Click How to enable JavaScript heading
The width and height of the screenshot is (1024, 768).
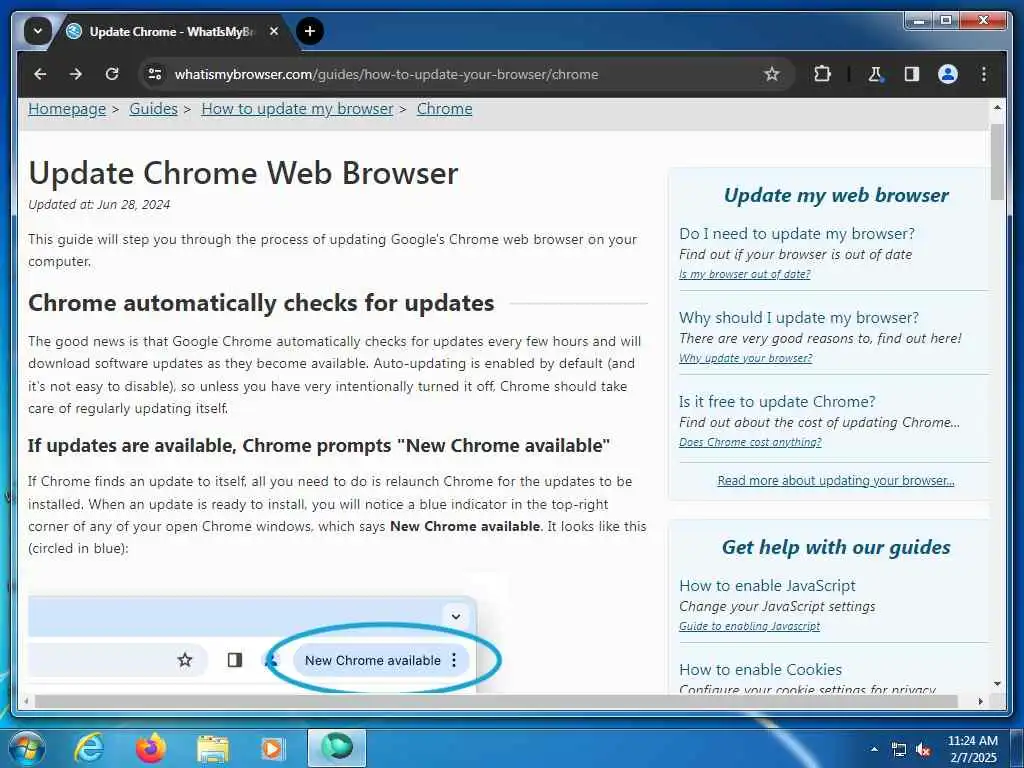767,585
